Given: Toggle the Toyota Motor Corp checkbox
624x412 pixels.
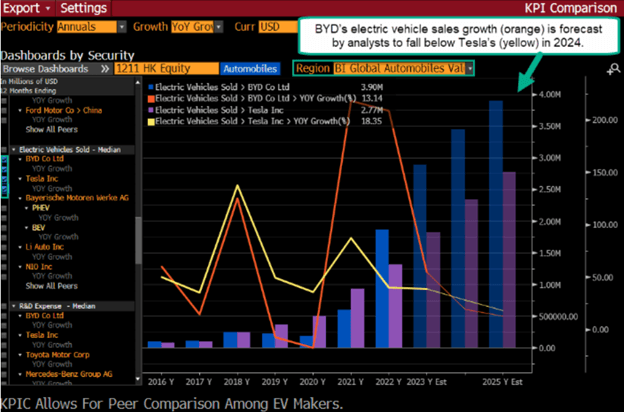Looking at the screenshot, I should (x=4, y=355).
